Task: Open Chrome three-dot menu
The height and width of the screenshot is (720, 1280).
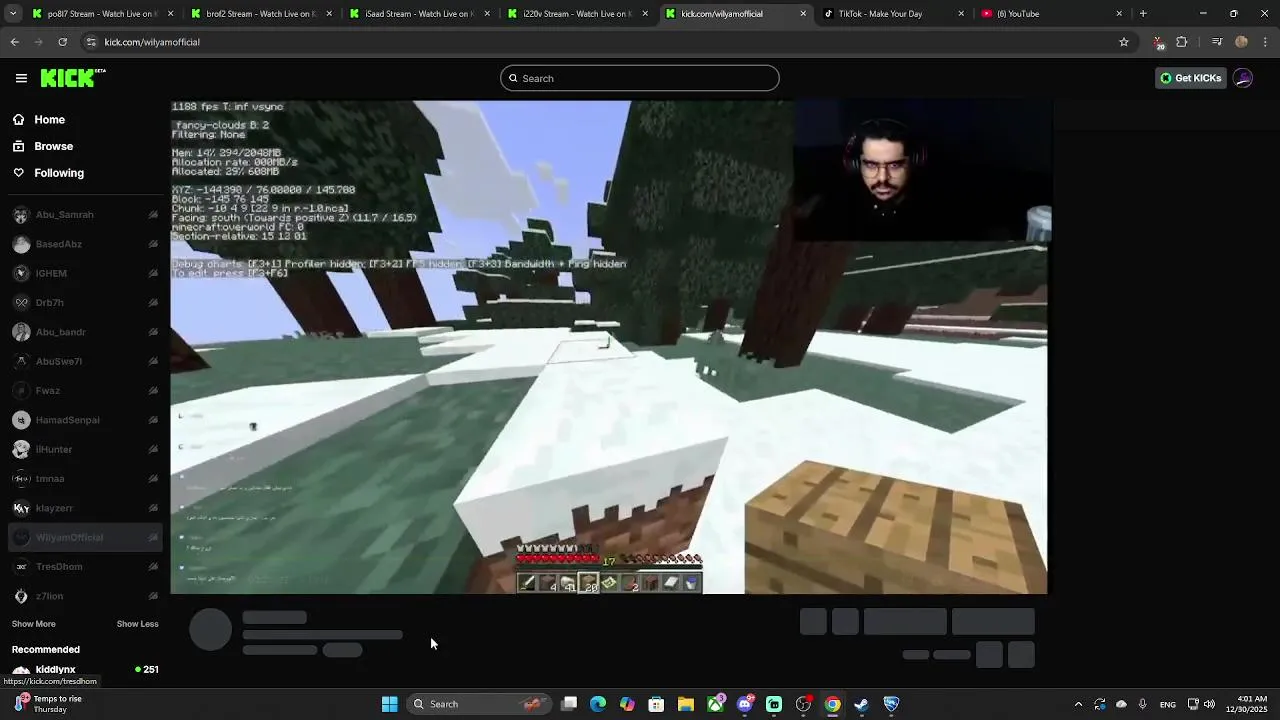Action: pyautogui.click(x=1266, y=42)
